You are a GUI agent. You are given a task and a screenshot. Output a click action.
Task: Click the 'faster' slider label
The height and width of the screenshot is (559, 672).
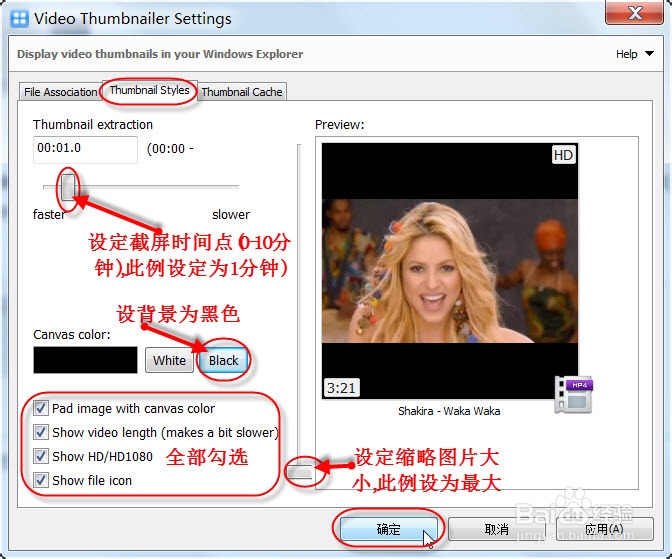[x=49, y=214]
